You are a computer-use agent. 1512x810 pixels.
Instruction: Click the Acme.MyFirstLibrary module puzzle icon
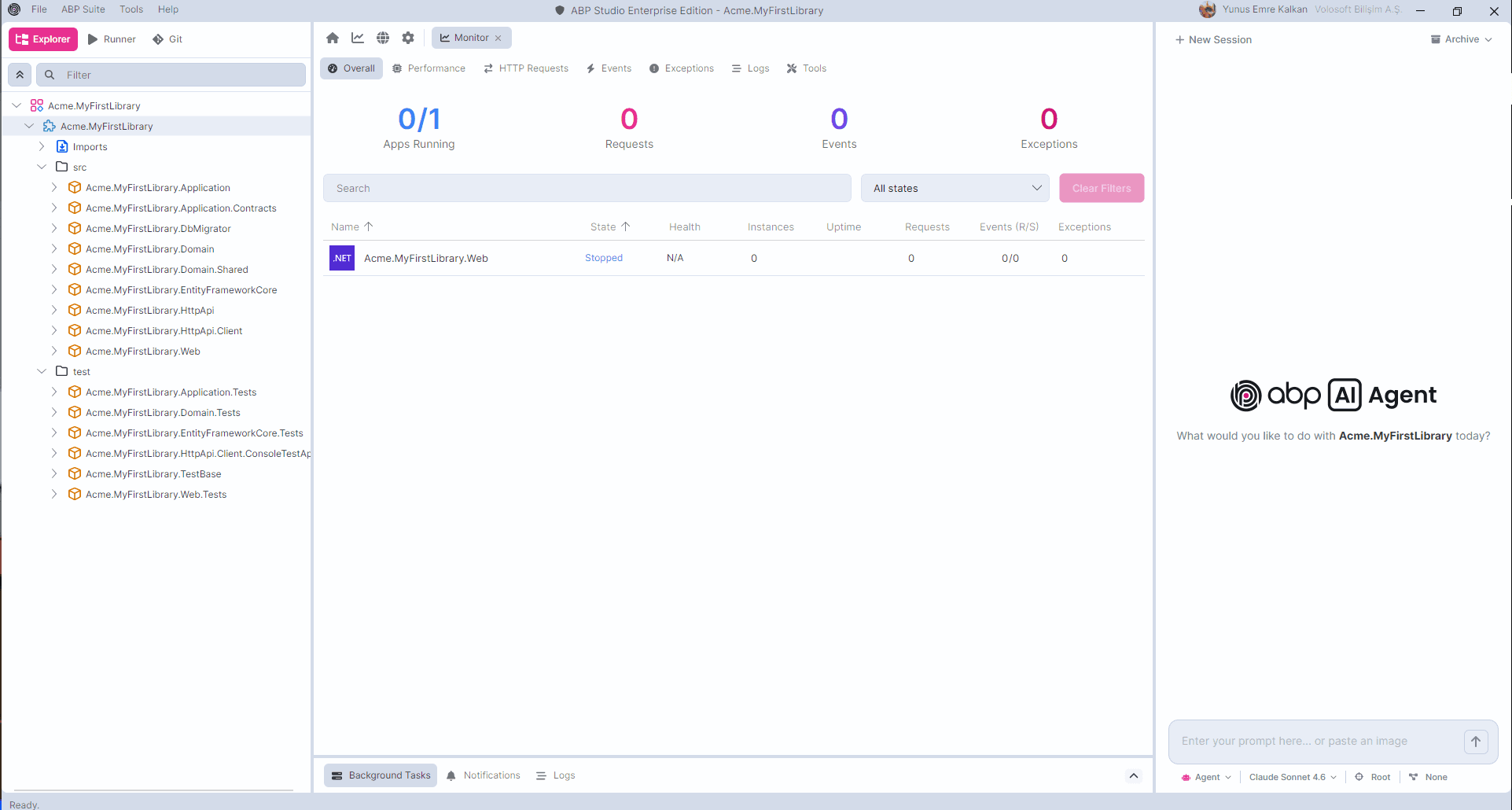(x=50, y=126)
